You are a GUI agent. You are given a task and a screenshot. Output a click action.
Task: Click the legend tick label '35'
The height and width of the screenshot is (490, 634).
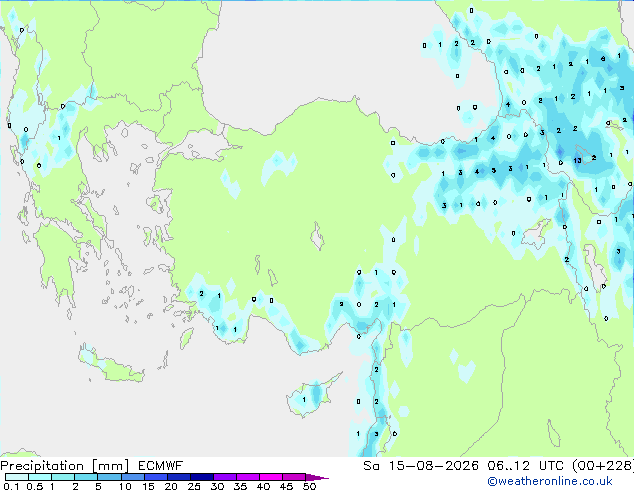[x=241, y=486]
